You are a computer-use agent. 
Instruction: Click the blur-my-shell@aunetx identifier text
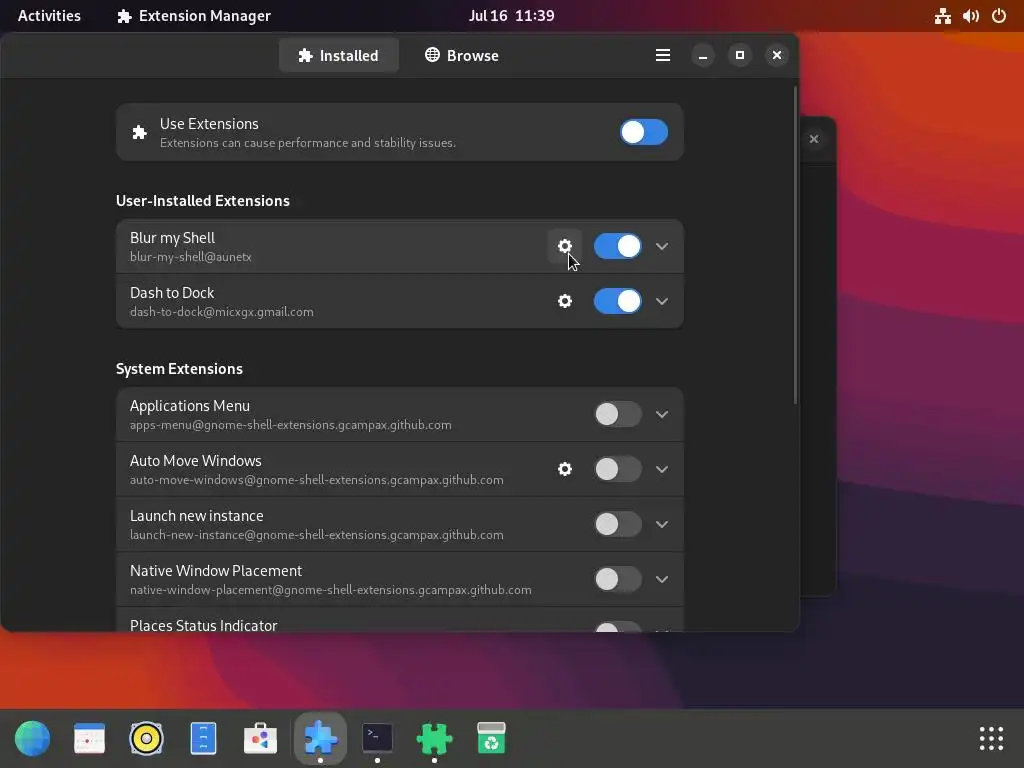[191, 257]
